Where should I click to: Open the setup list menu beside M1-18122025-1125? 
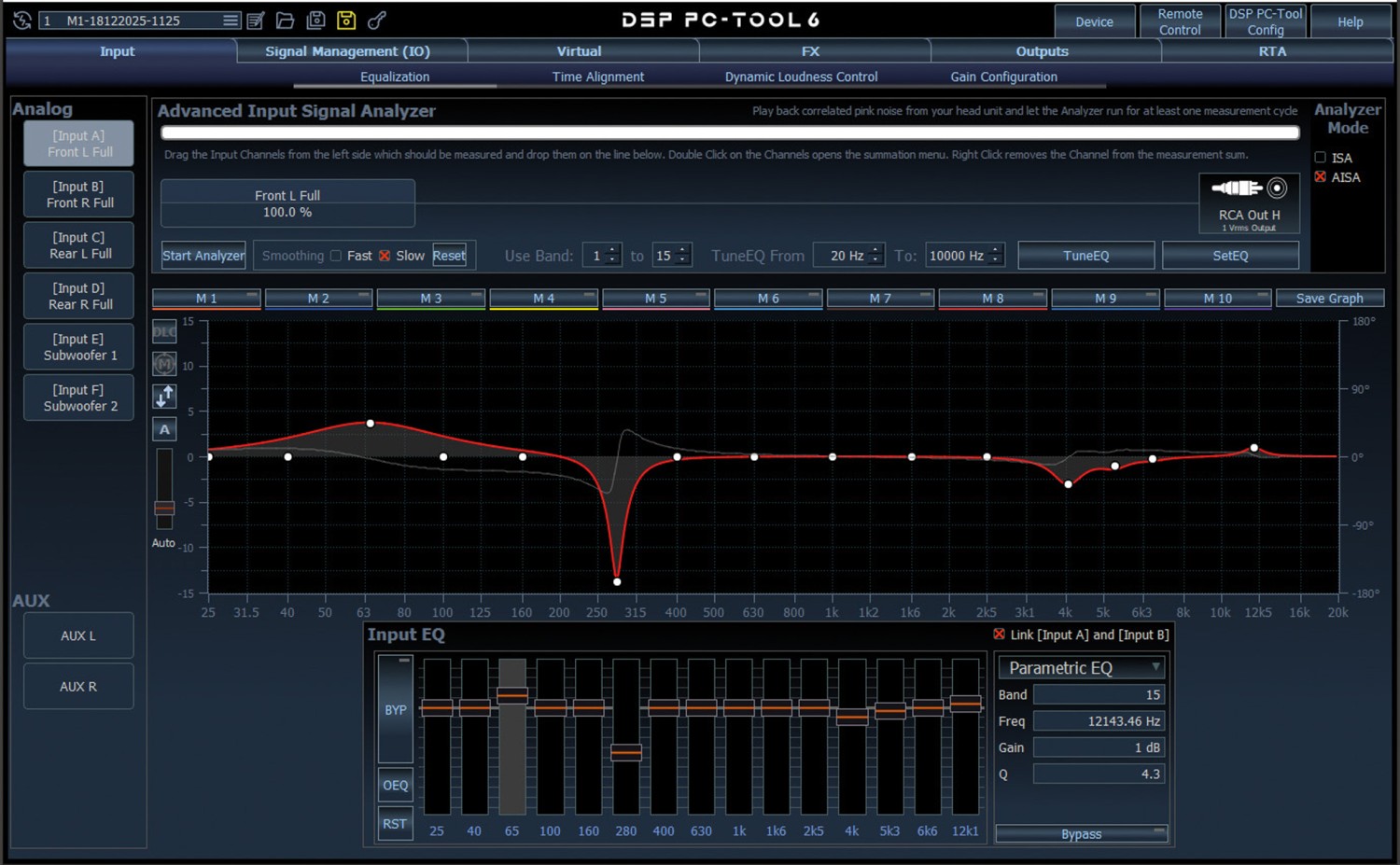[231, 20]
